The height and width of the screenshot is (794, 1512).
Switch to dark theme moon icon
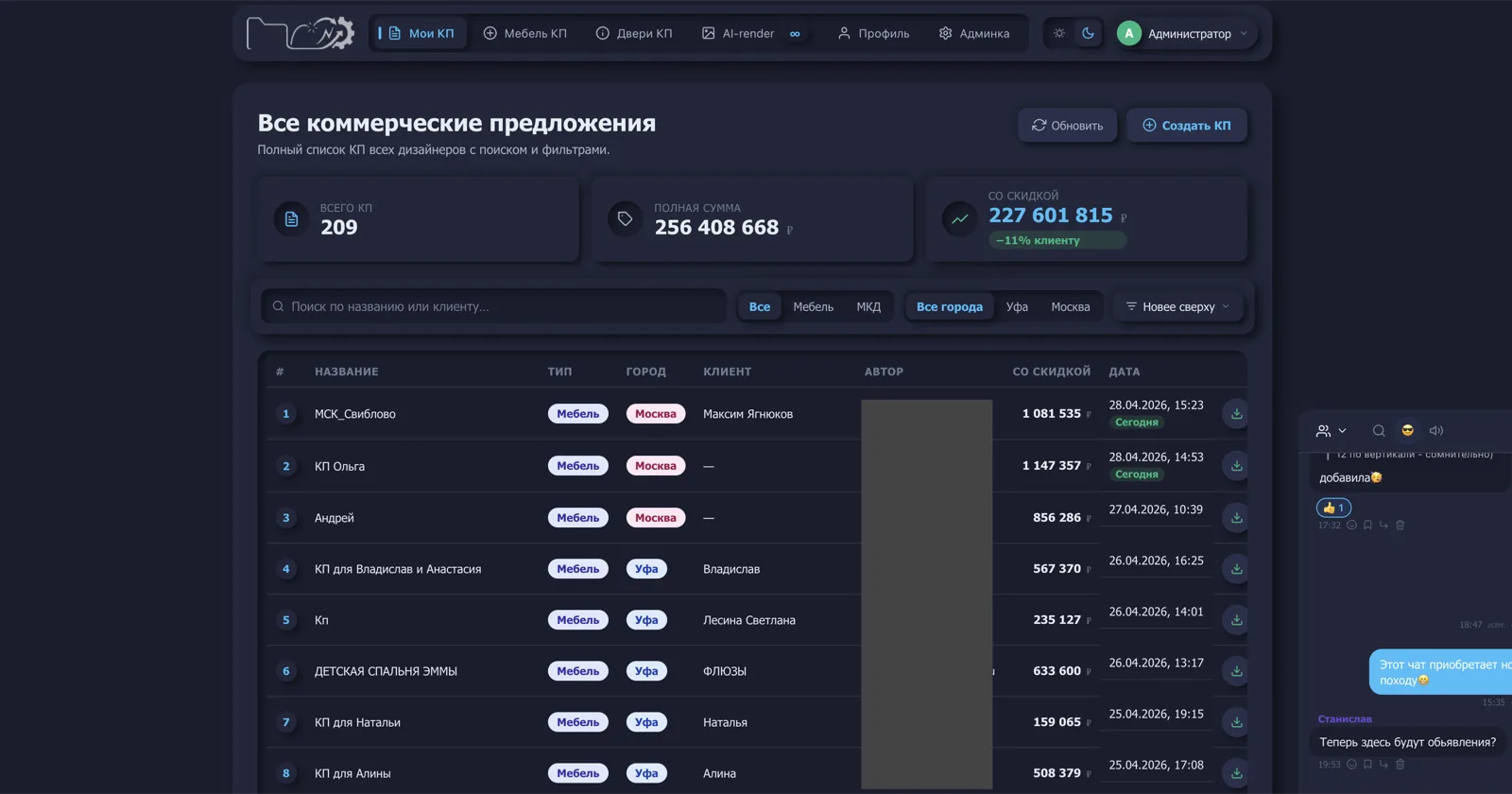pos(1089,33)
